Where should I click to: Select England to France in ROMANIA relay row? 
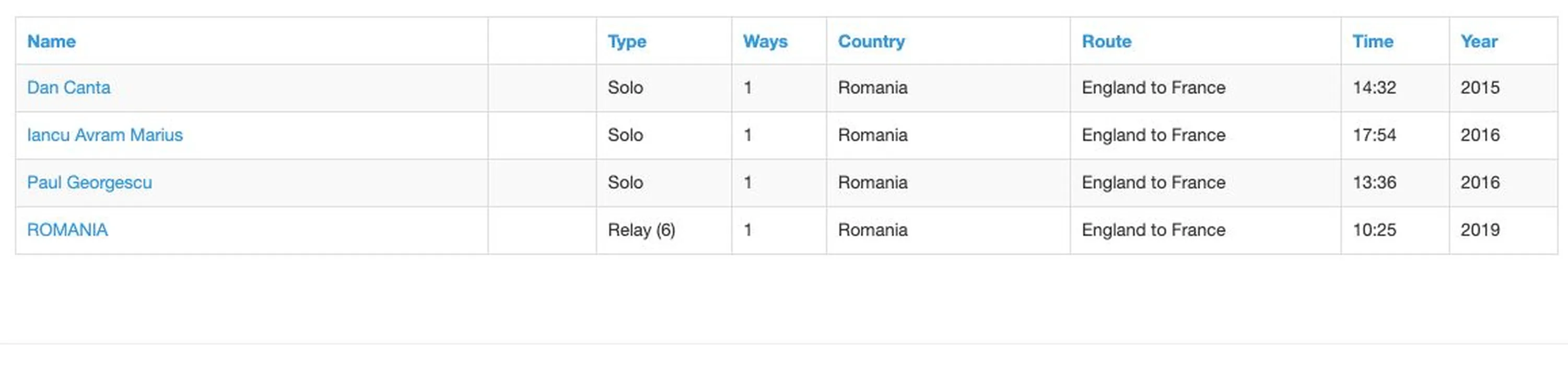click(x=1153, y=230)
